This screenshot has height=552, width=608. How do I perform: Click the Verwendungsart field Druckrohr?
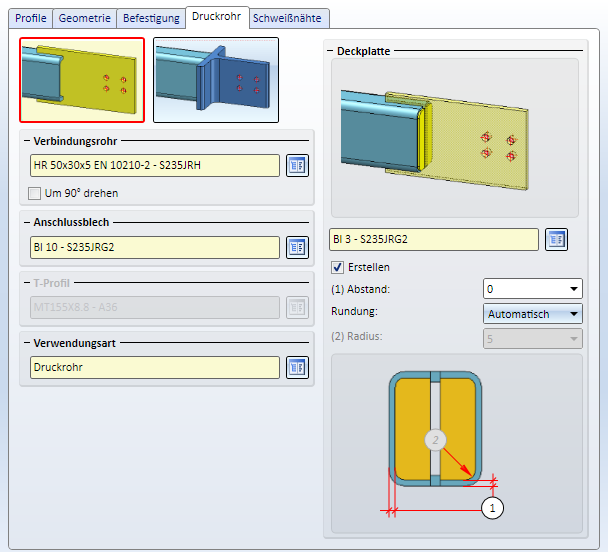coord(155,367)
